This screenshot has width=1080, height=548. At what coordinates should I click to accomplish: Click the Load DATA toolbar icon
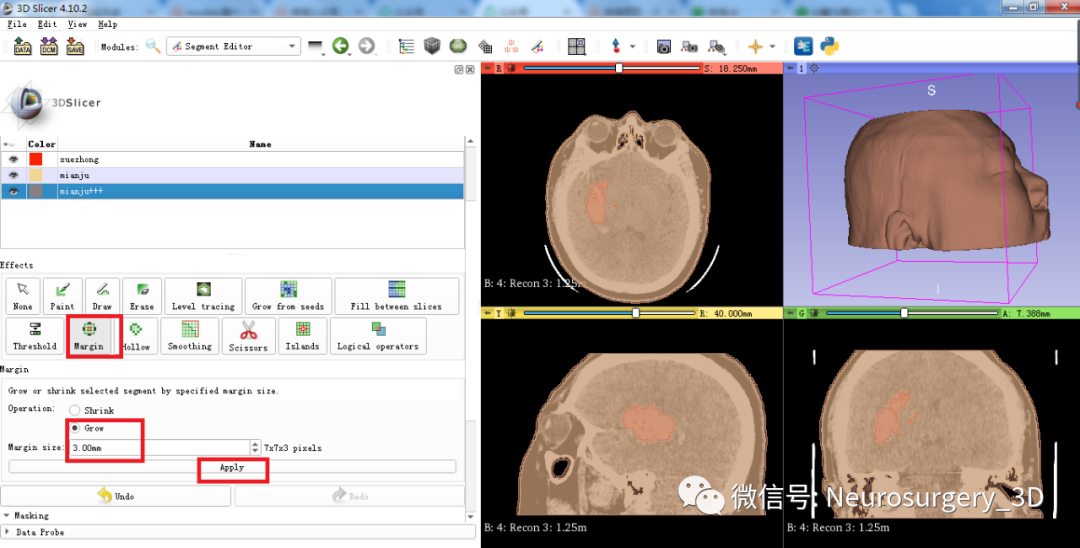click(x=23, y=47)
